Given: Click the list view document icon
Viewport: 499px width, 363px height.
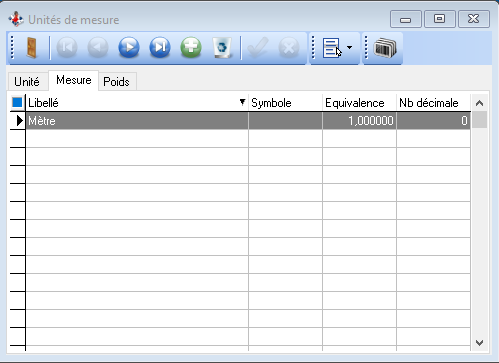Looking at the screenshot, I should (x=332, y=48).
